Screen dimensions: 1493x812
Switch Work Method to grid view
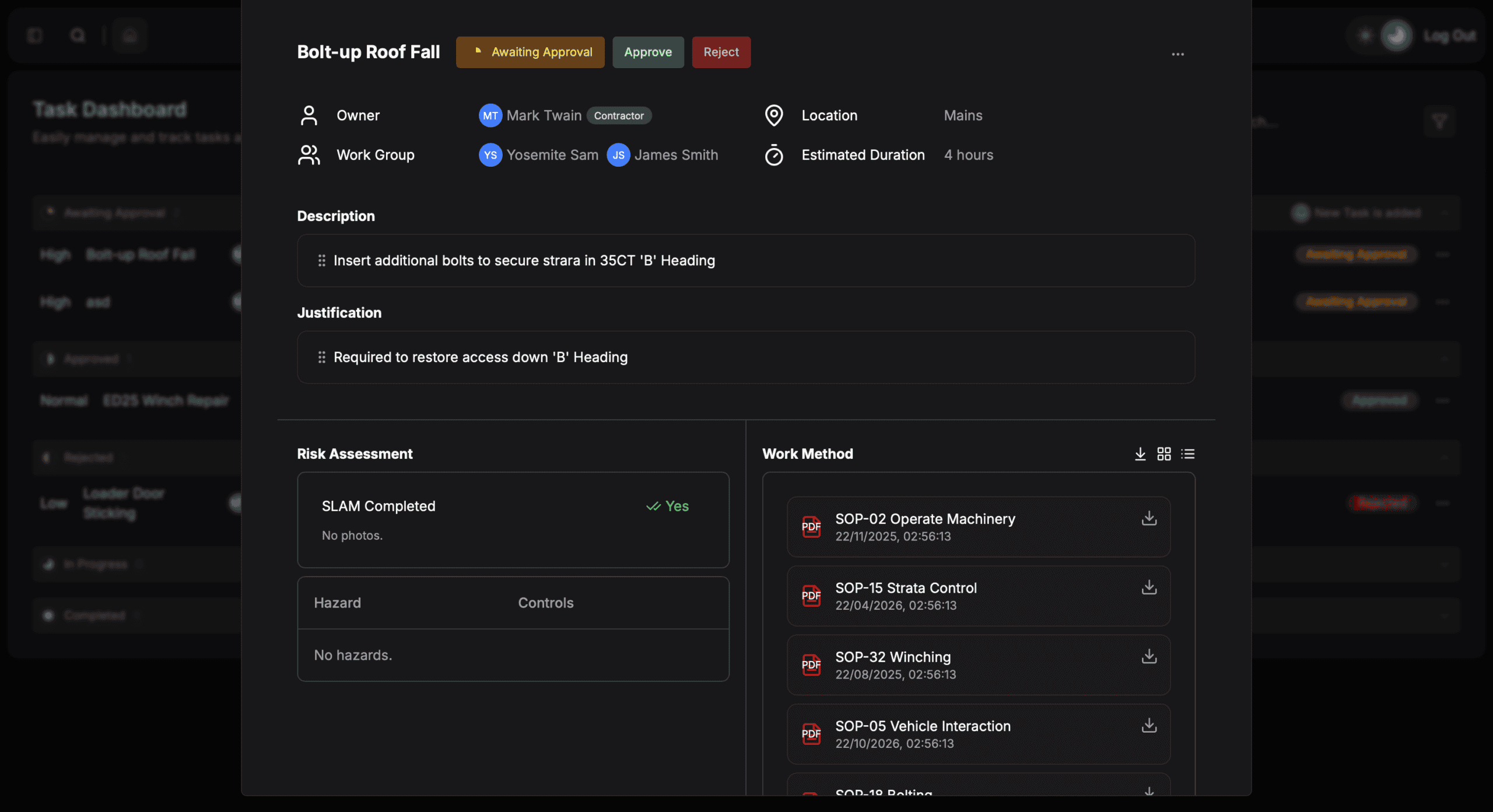click(x=1164, y=454)
